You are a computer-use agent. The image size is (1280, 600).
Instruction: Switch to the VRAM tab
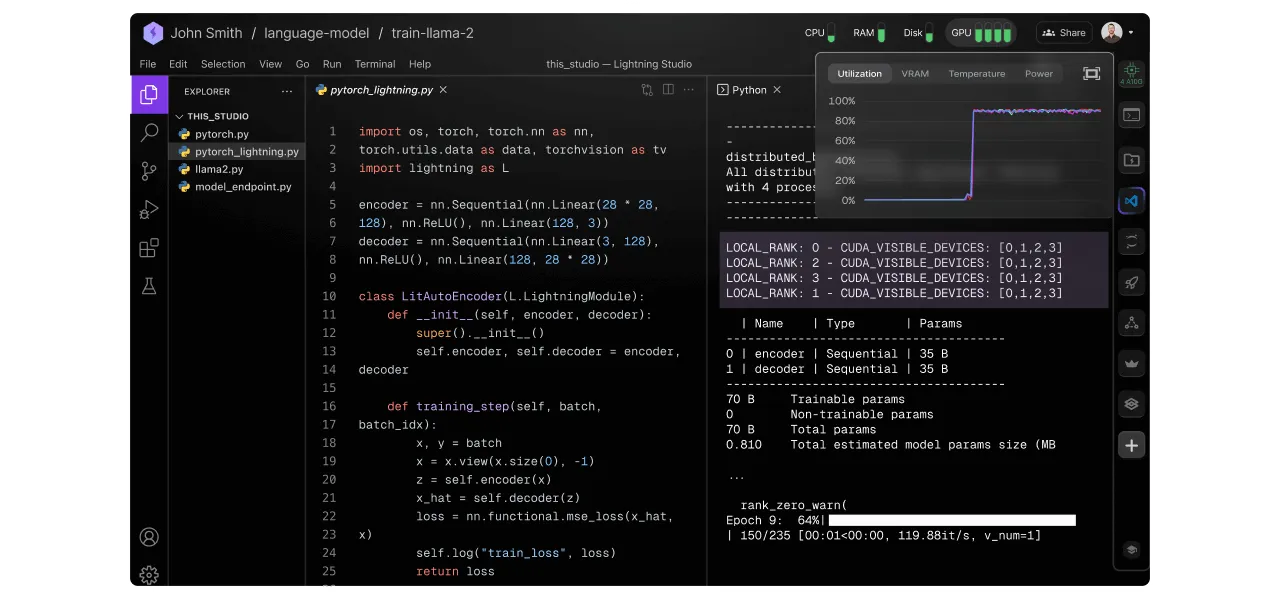(915, 74)
